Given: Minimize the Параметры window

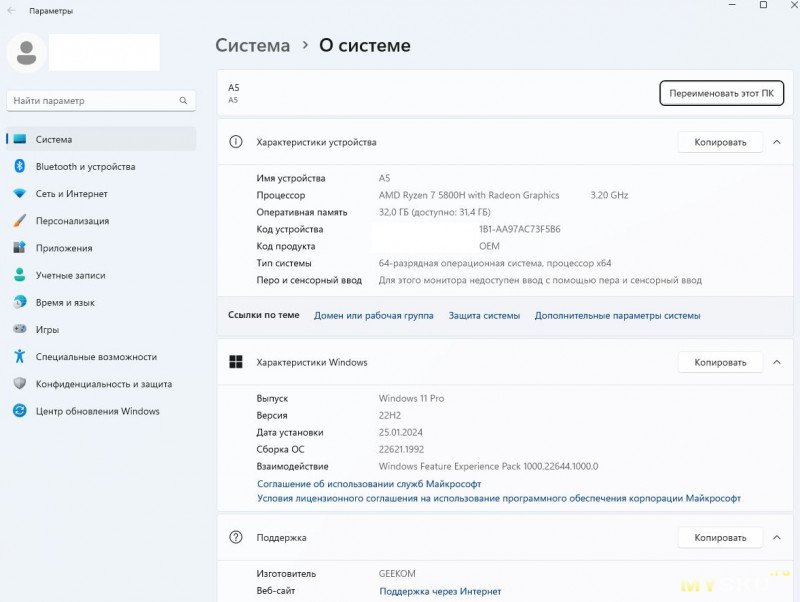Looking at the screenshot, I should click(732, 5).
